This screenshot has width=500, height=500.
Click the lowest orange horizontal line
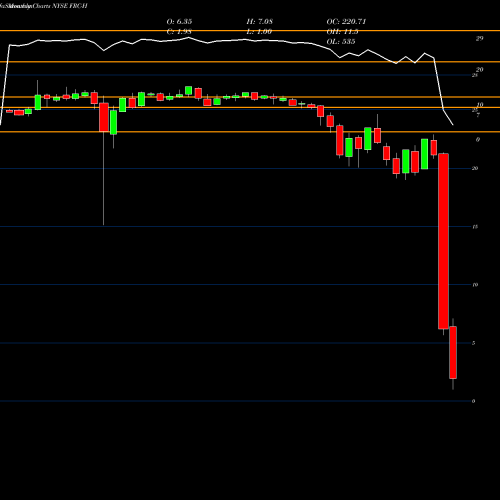(x=250, y=132)
